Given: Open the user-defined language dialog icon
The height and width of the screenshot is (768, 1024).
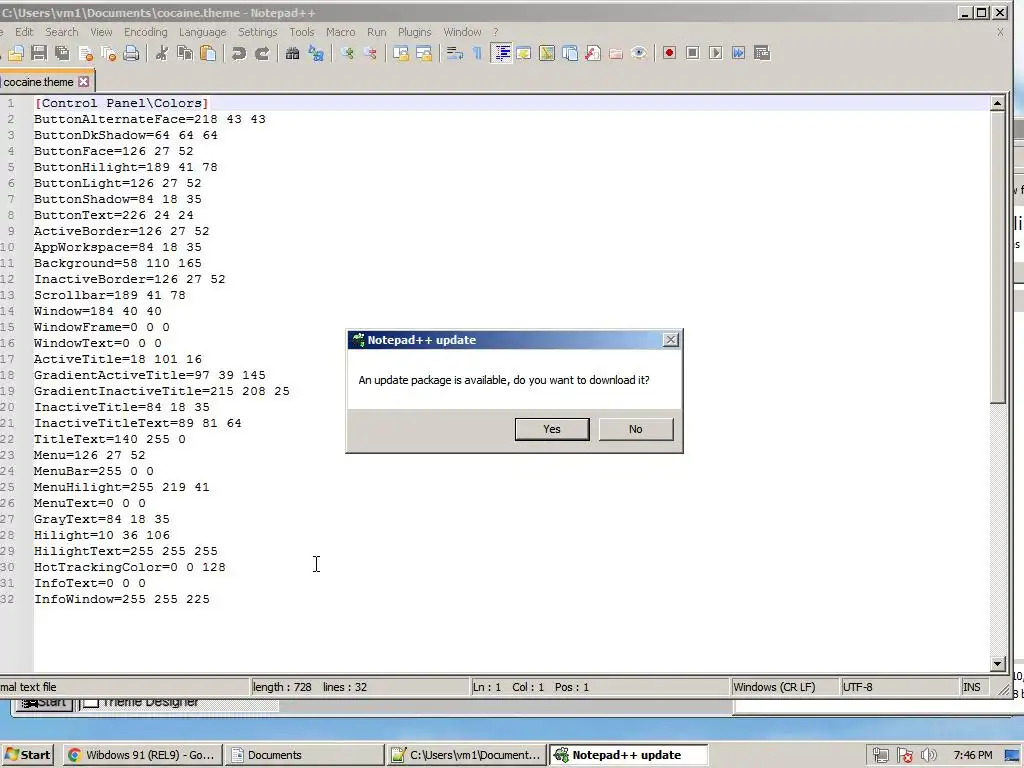Looking at the screenshot, I should pyautogui.click(x=524, y=54).
